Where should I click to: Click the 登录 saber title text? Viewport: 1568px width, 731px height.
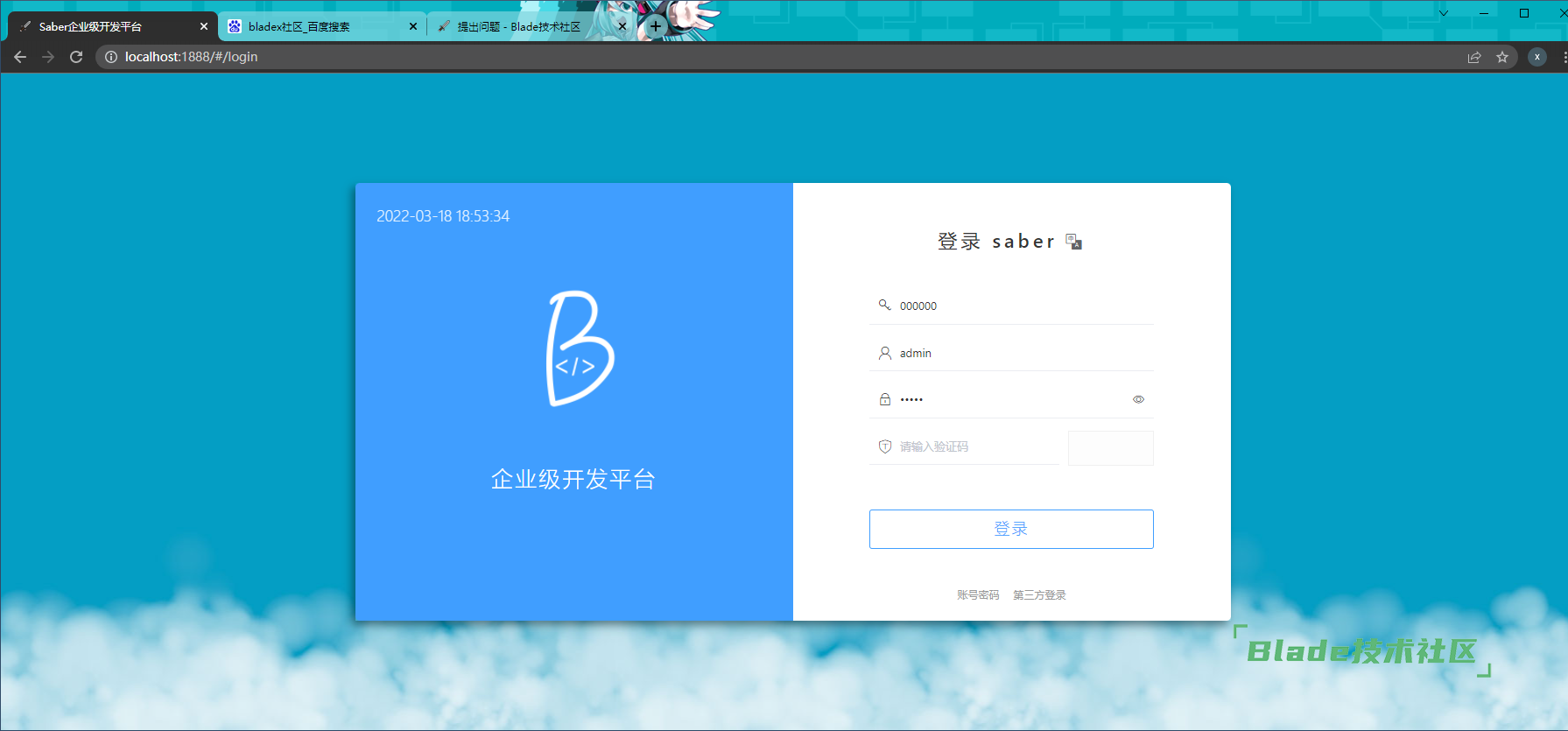996,242
